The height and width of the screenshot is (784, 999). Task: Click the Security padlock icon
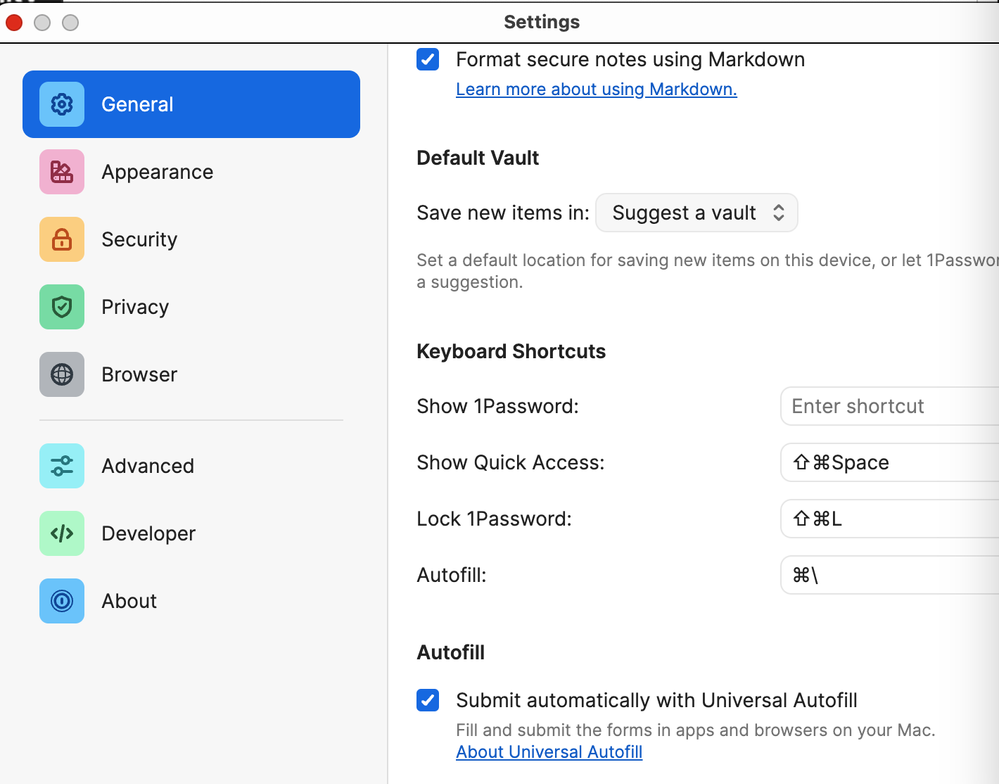tap(62, 240)
